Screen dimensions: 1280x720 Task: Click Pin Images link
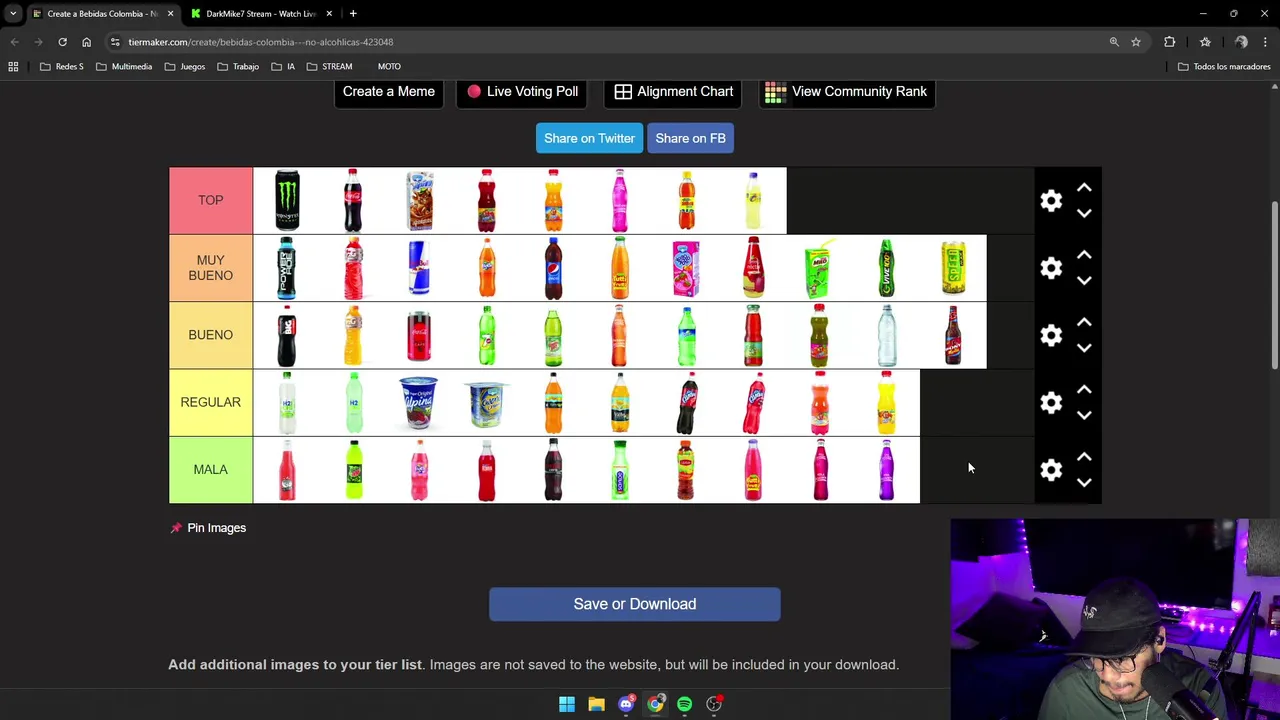[208, 528]
